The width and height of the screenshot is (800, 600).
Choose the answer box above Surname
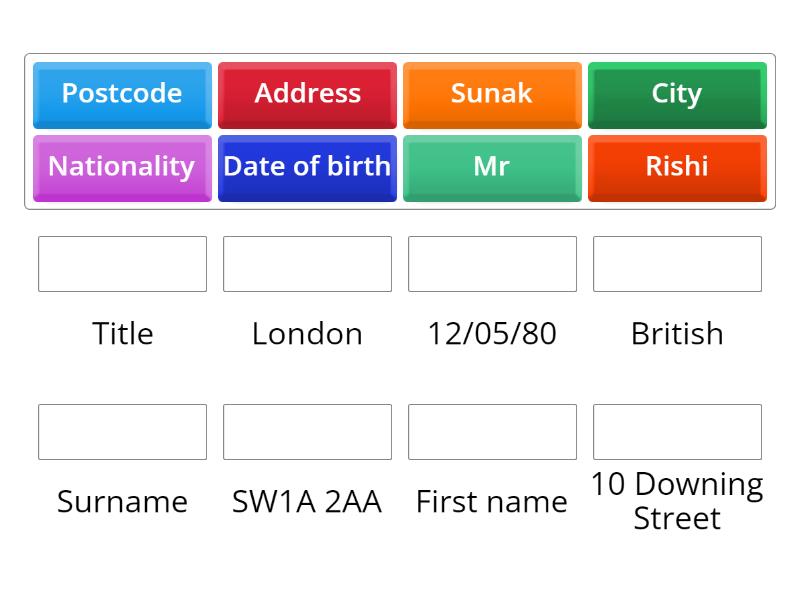click(x=122, y=432)
